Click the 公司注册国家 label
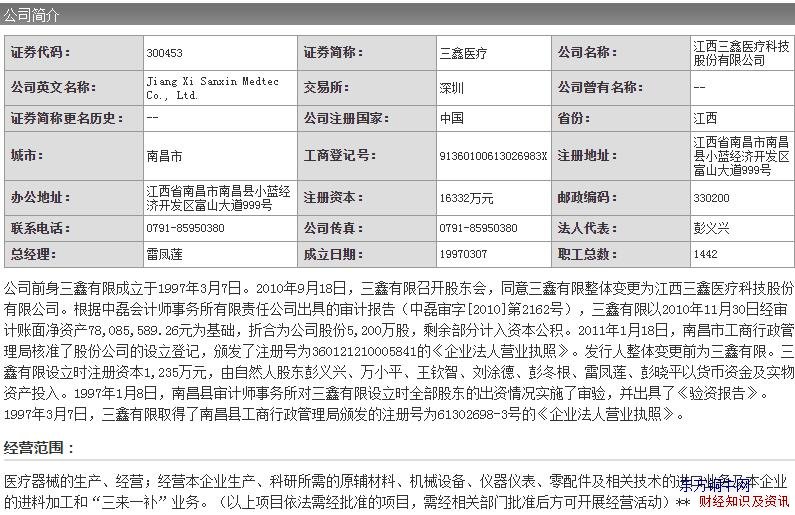This screenshot has height=515, width=795. 347,118
